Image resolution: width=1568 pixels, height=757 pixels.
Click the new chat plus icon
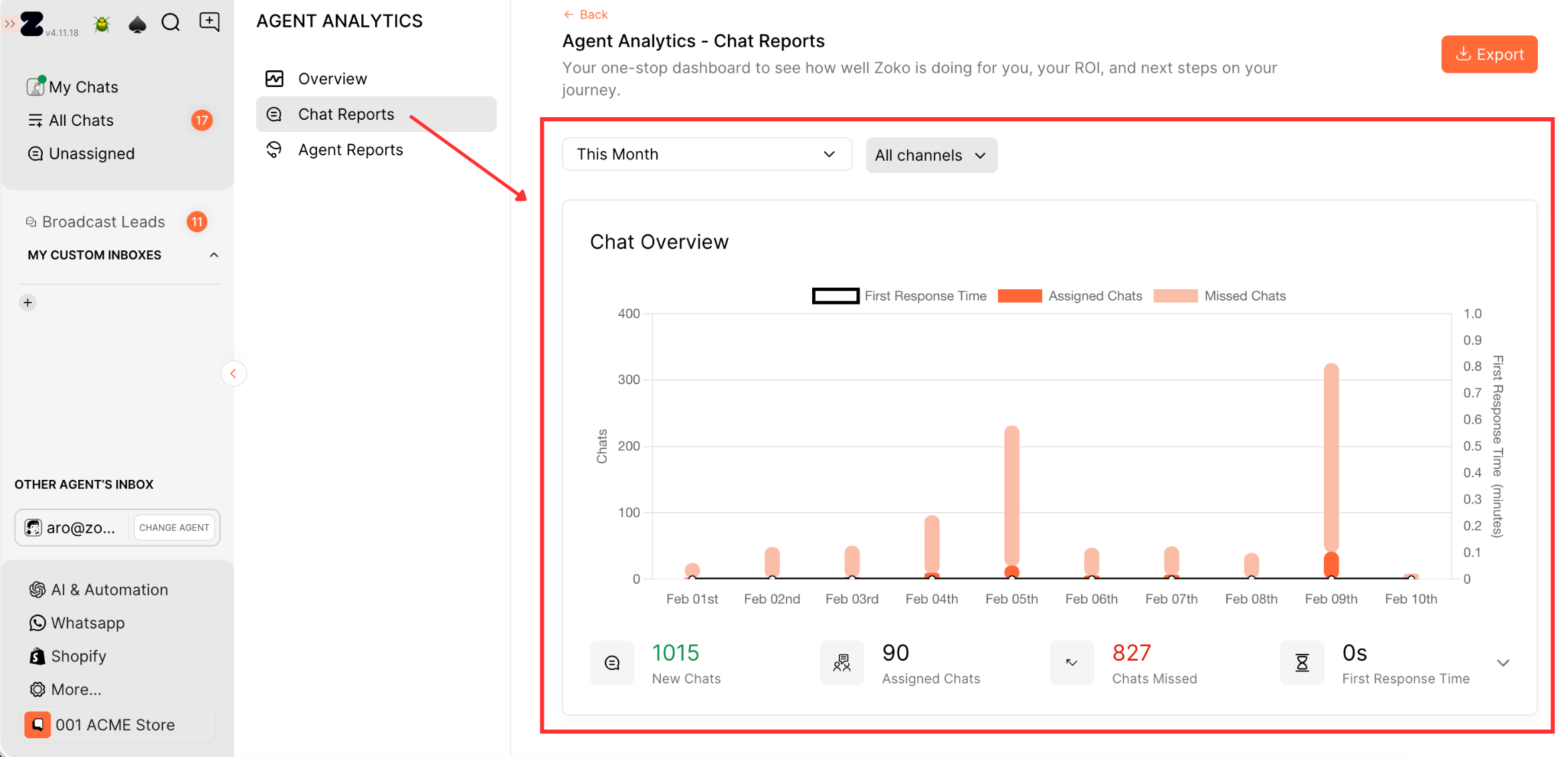(x=209, y=22)
